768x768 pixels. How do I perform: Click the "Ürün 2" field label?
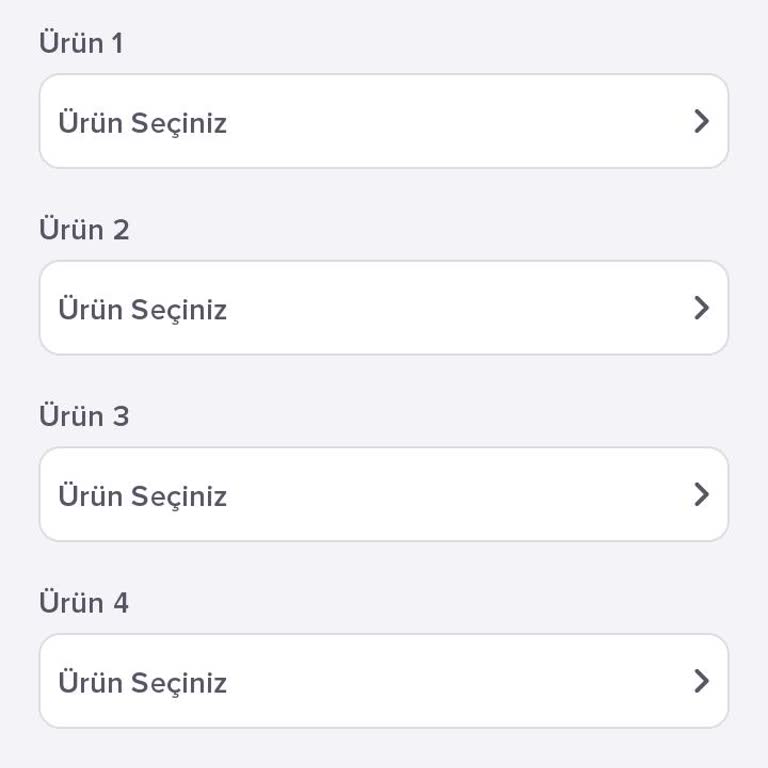click(x=84, y=230)
